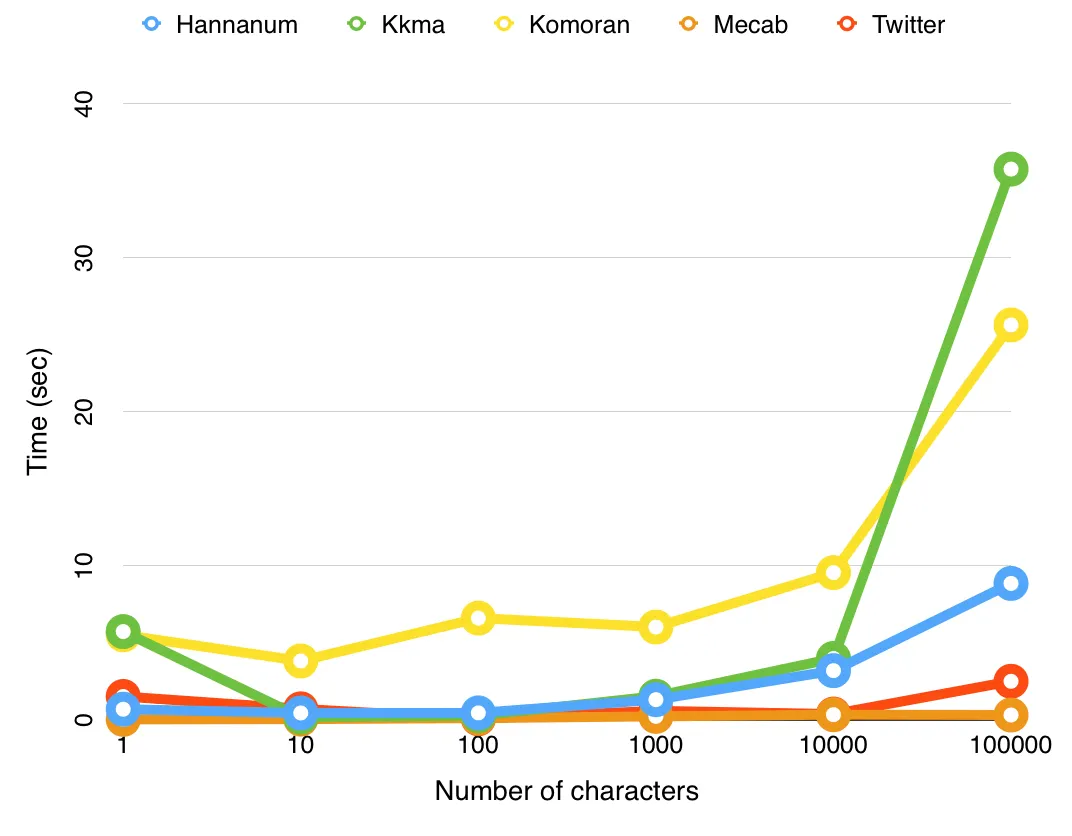Viewport: 1072px width, 836px height.
Task: Select Komoran data point at 100 characters
Action: coord(478,618)
